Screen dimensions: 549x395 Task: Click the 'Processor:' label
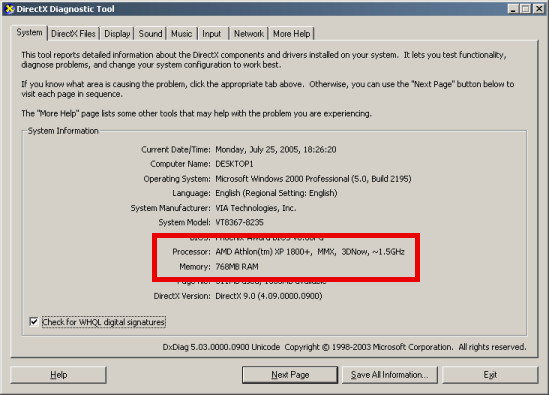tap(192, 252)
